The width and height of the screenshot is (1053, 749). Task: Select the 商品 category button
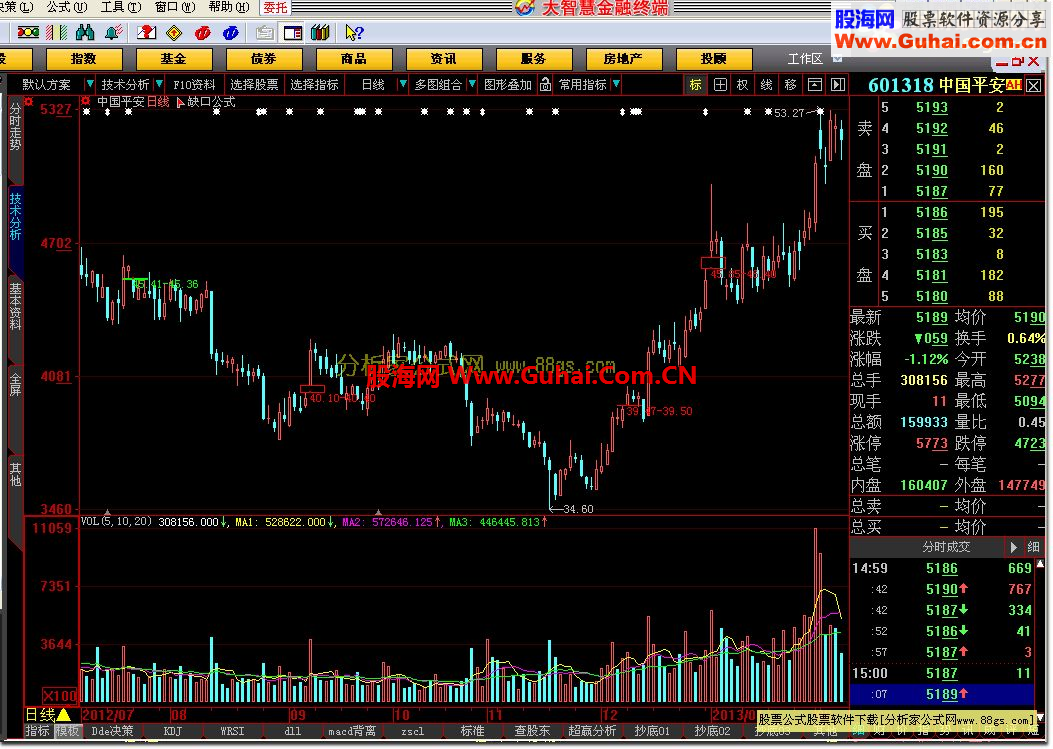click(353, 59)
